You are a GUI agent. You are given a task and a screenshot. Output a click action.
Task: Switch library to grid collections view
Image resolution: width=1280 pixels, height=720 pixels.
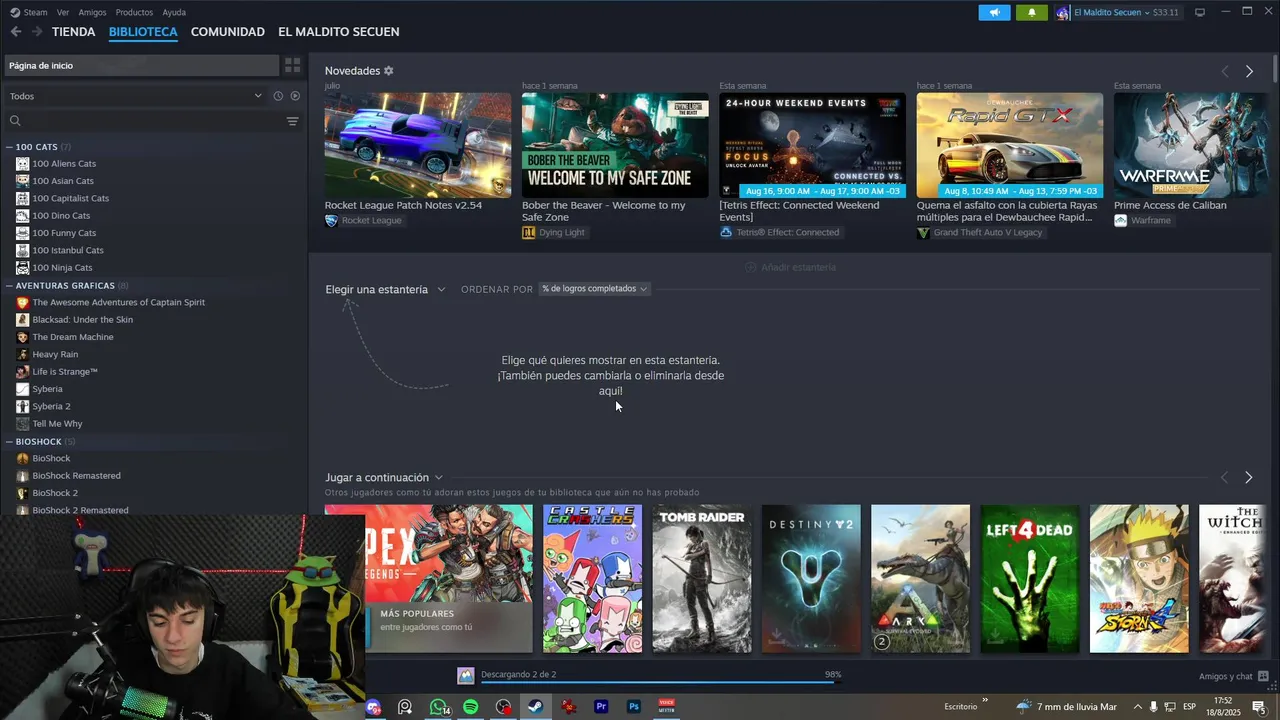tap(292, 65)
